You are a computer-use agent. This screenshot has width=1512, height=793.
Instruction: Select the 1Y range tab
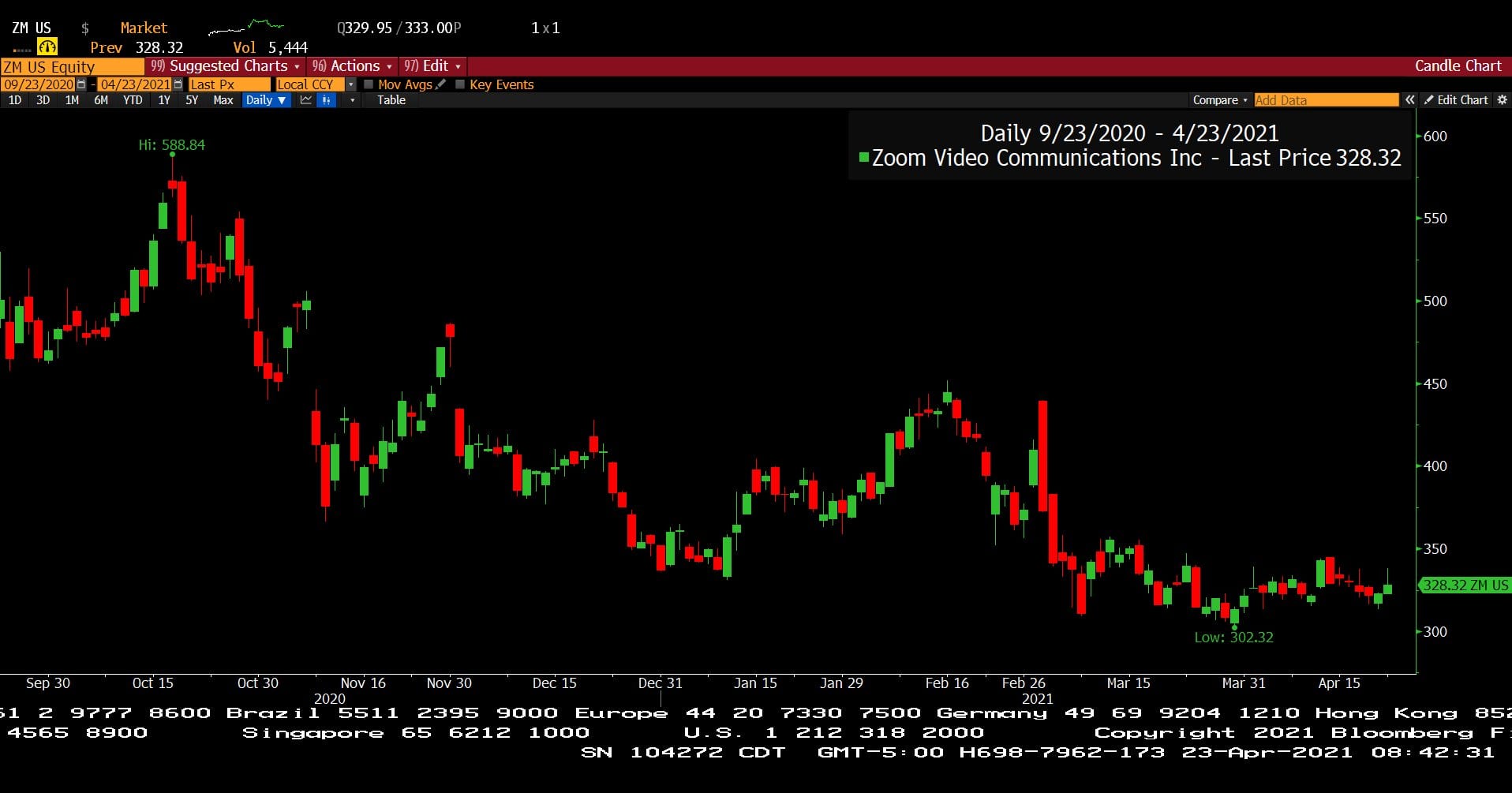(x=164, y=100)
